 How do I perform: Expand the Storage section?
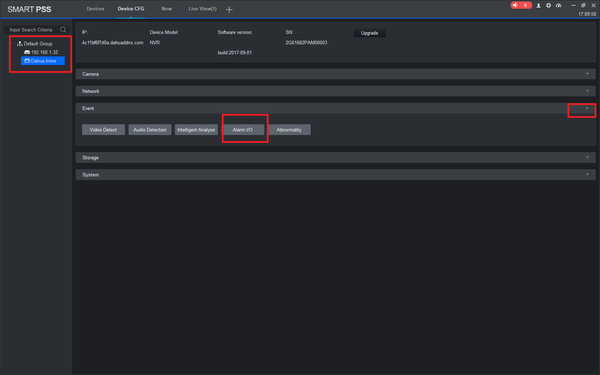tap(336, 158)
